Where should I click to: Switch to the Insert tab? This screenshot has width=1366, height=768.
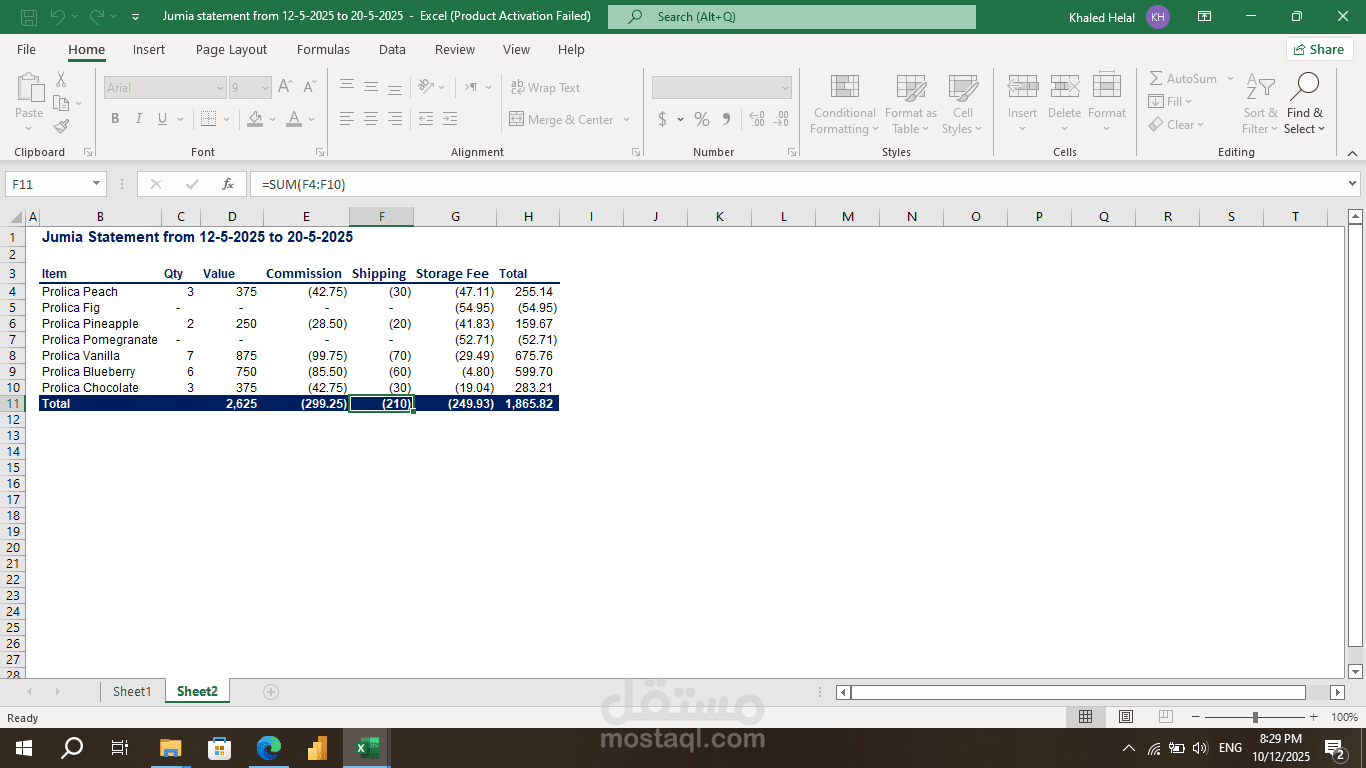tap(149, 49)
